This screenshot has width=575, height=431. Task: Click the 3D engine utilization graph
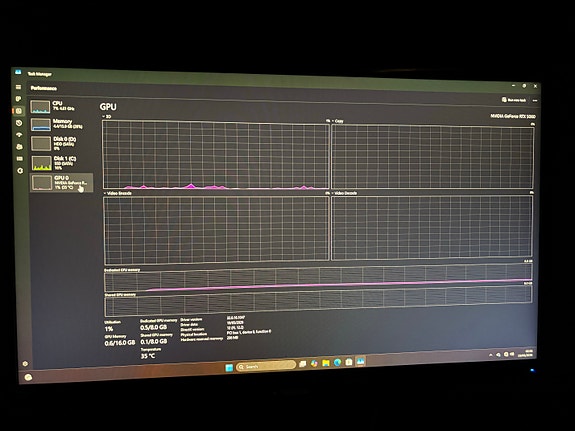[x=216, y=155]
